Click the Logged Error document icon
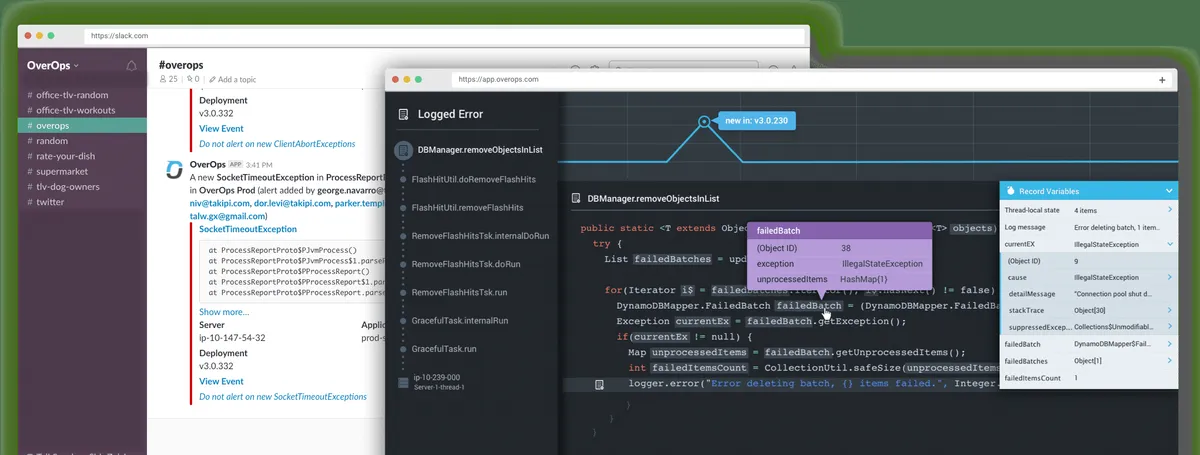The height and width of the screenshot is (455, 1200). (403, 114)
